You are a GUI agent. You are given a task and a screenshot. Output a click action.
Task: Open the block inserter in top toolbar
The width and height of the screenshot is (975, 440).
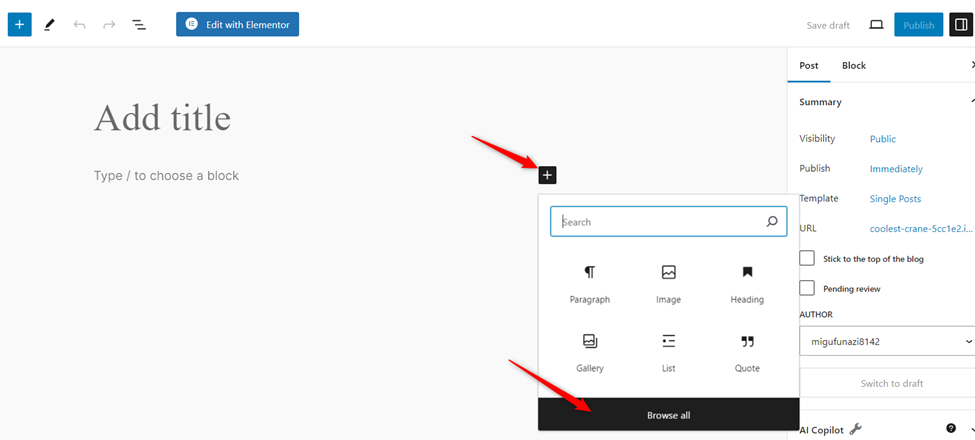tap(19, 25)
